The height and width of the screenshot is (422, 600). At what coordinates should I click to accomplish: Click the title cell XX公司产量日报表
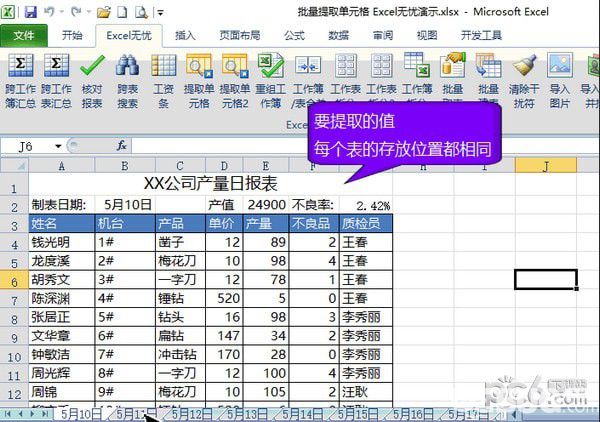coord(210,184)
